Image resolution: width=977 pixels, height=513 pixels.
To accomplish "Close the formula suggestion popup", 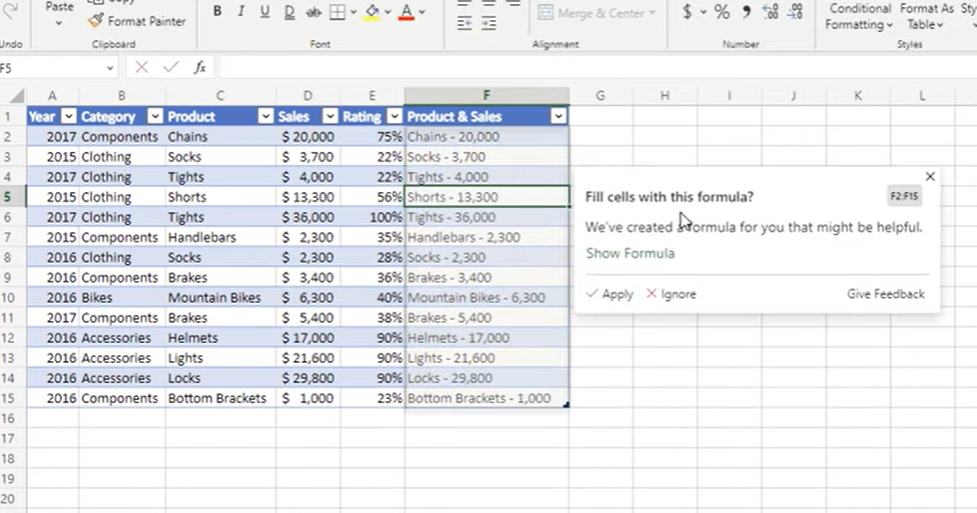I will point(930,177).
